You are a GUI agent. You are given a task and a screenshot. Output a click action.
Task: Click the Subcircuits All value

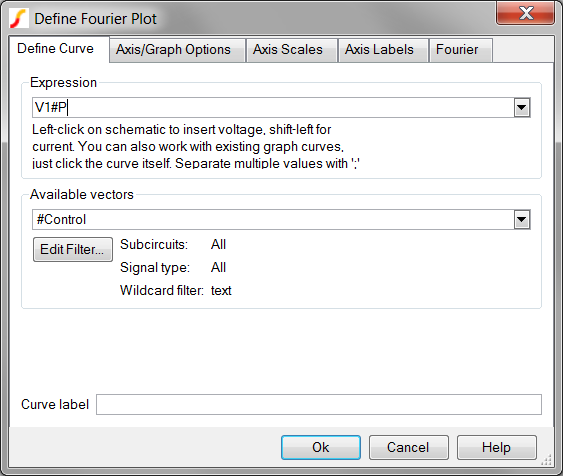(x=218, y=244)
